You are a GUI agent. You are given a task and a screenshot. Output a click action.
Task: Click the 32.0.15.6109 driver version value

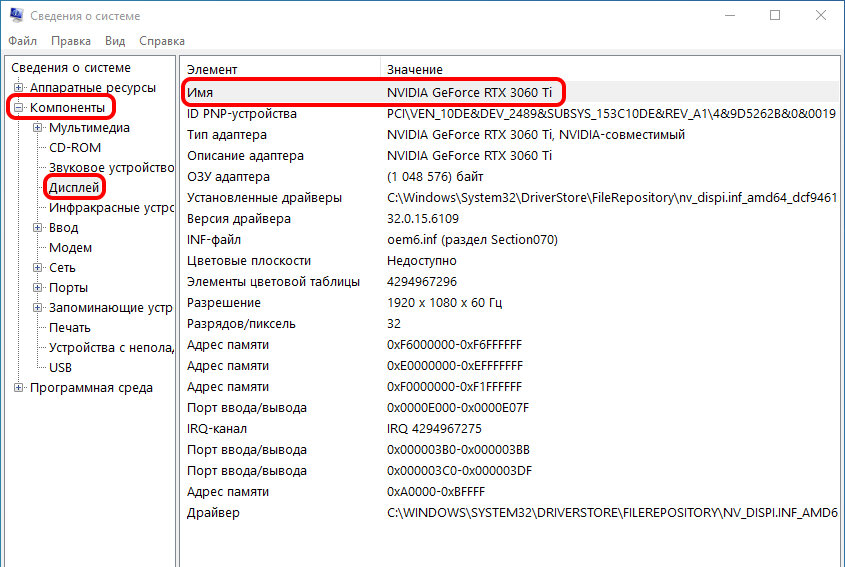[423, 219]
